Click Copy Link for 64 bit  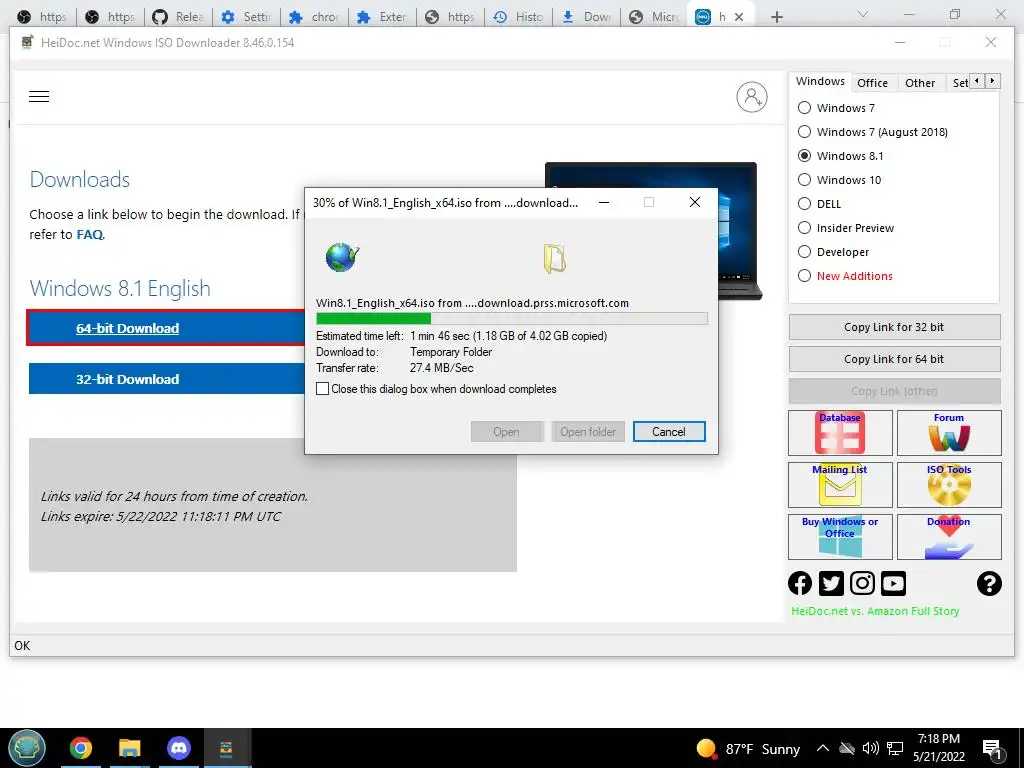(x=894, y=359)
